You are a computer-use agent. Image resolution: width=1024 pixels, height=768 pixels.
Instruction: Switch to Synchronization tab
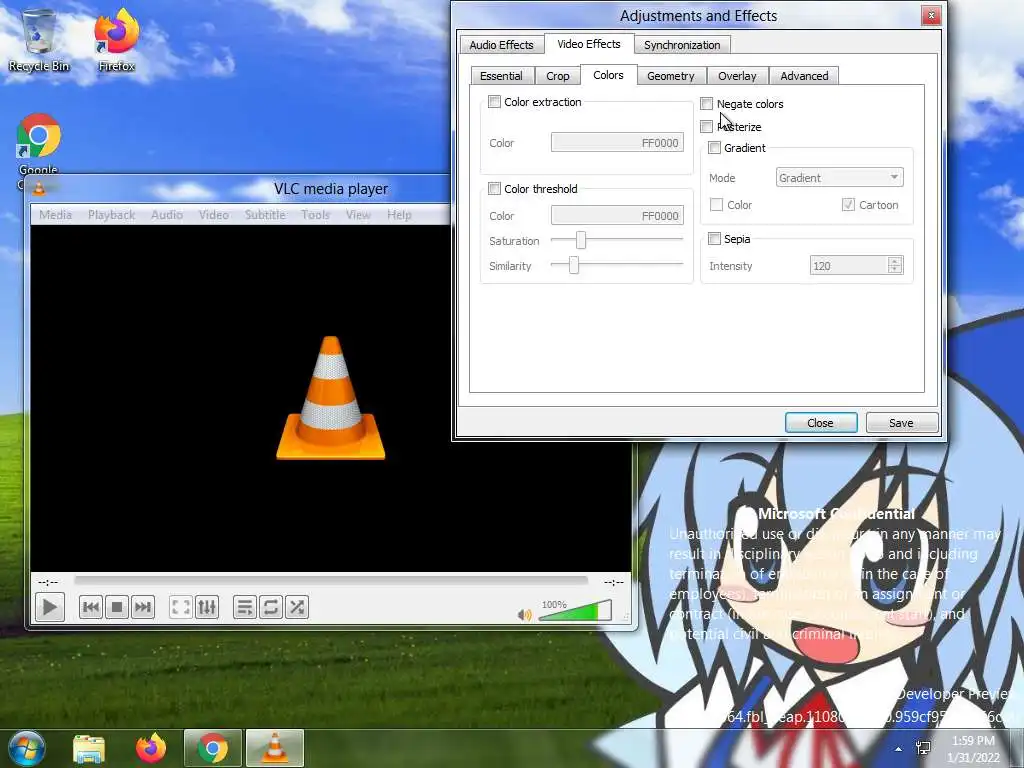(682, 44)
